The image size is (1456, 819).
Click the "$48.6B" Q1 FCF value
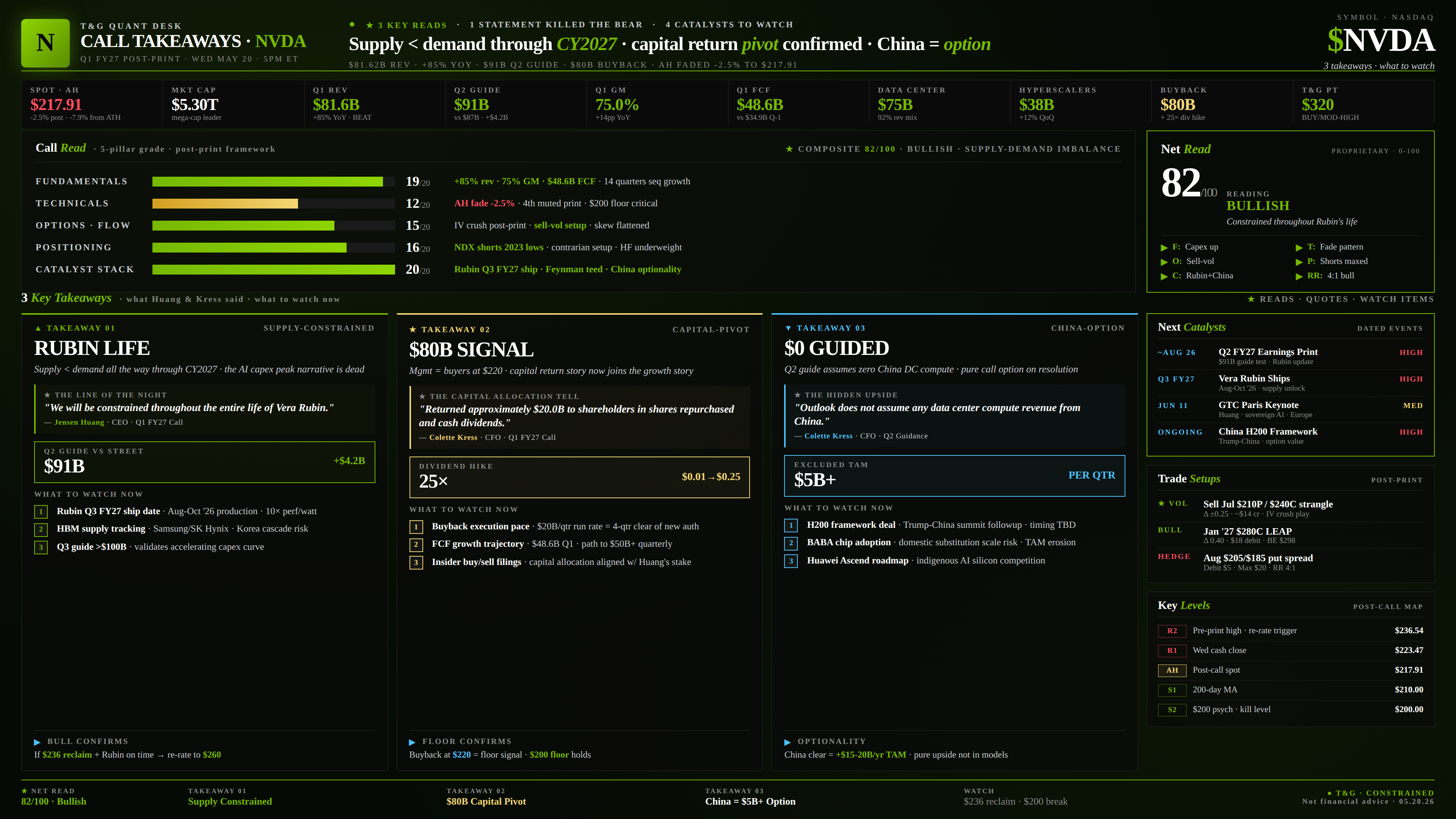[759, 105]
